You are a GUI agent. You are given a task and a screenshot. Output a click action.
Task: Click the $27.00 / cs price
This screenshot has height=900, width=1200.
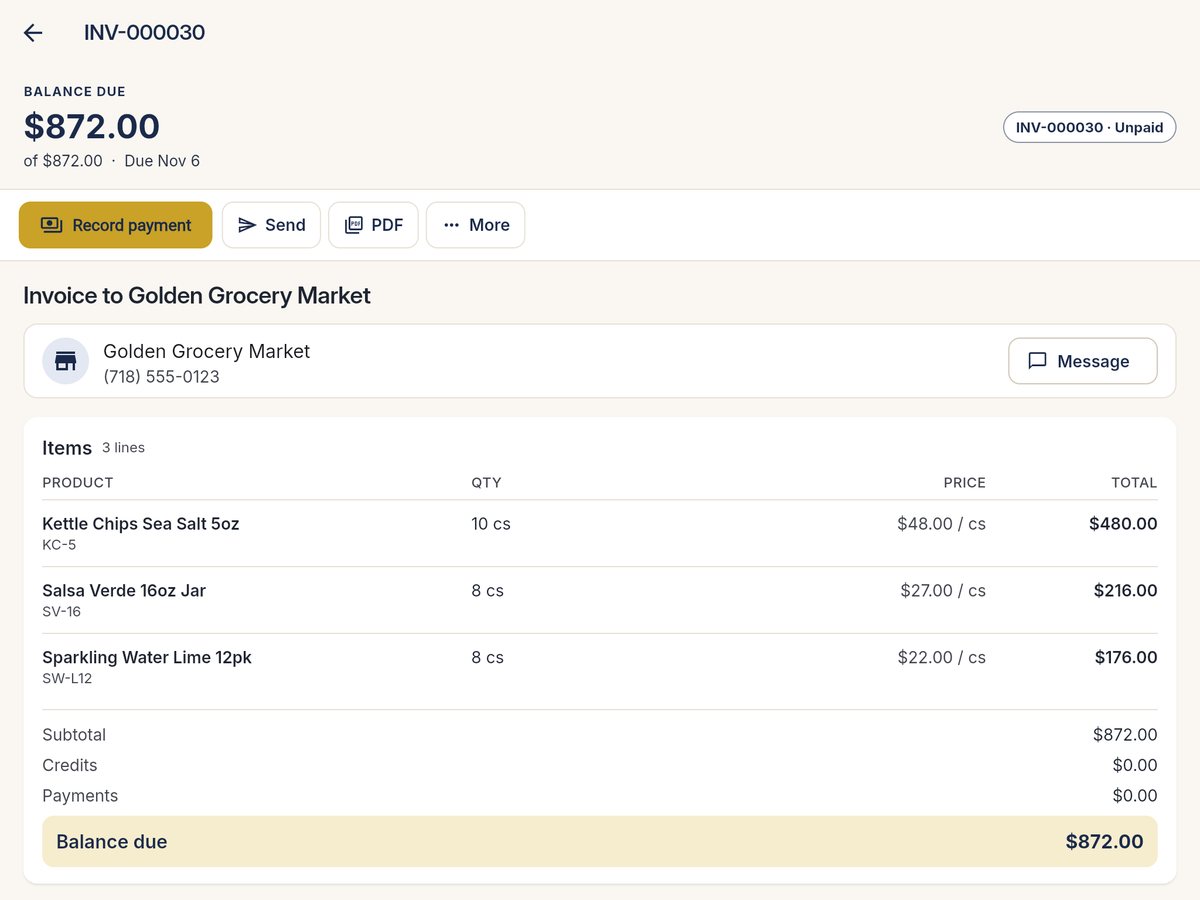coord(943,590)
